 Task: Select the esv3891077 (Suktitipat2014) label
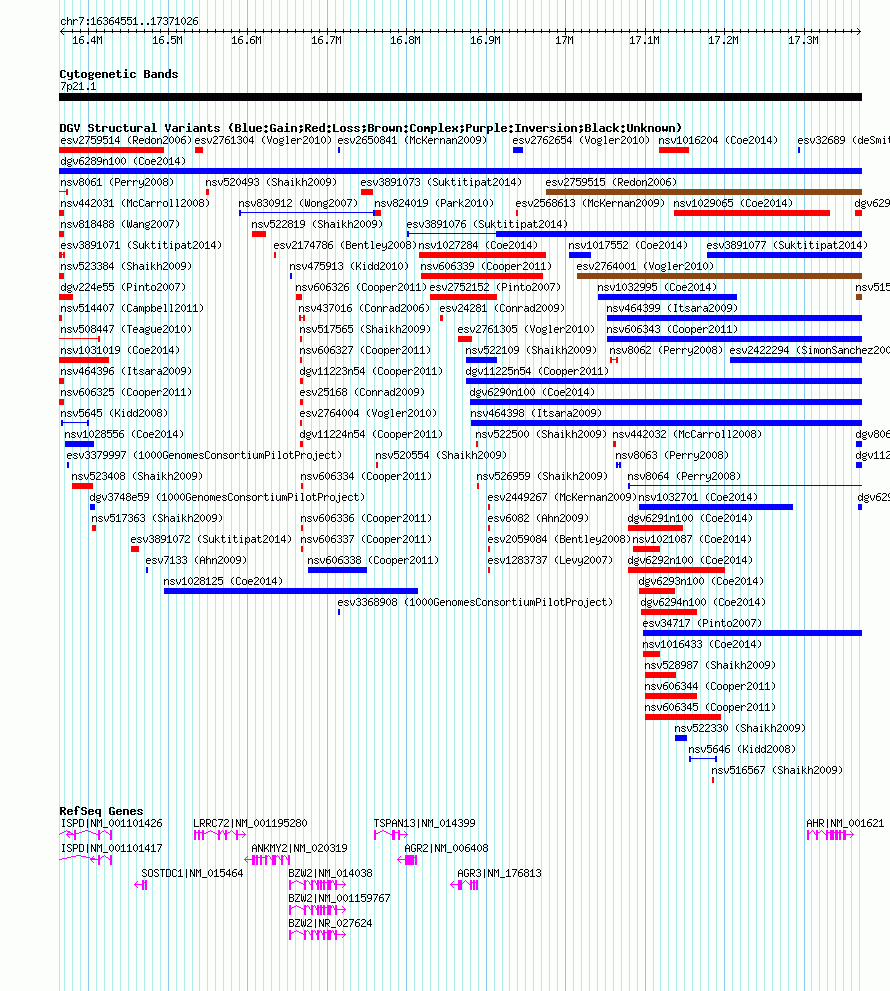[787, 245]
